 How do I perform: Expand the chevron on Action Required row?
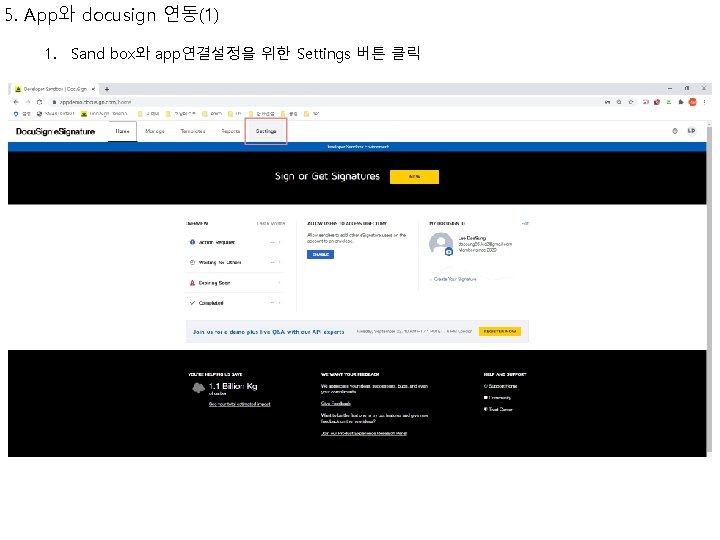click(x=279, y=242)
